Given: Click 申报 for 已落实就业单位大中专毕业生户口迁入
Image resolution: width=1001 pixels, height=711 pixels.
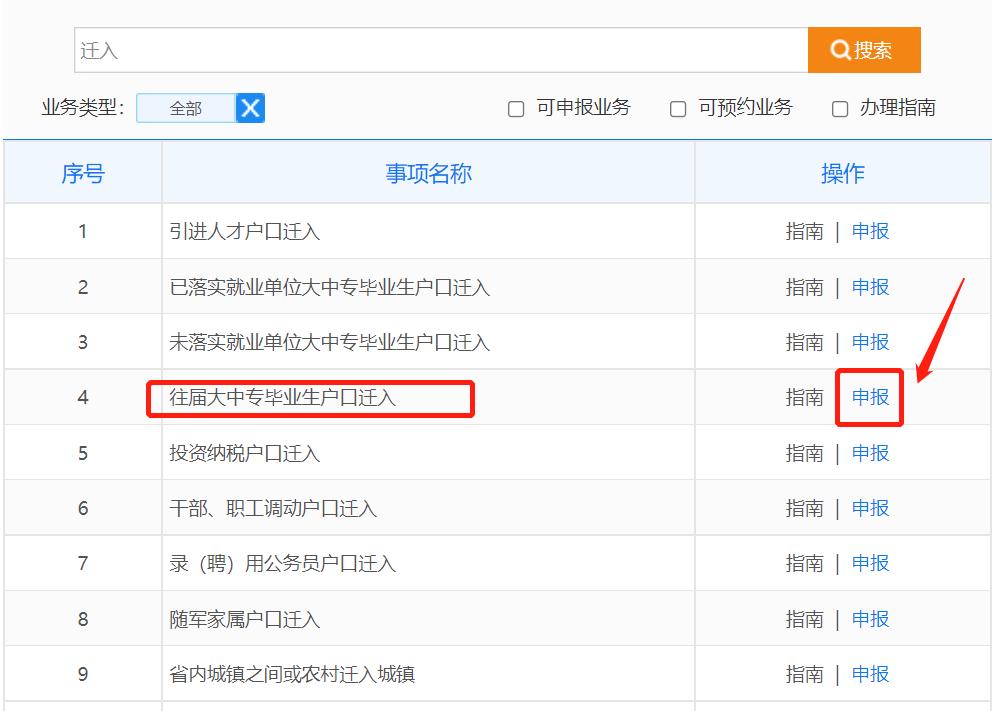Looking at the screenshot, I should (870, 287).
